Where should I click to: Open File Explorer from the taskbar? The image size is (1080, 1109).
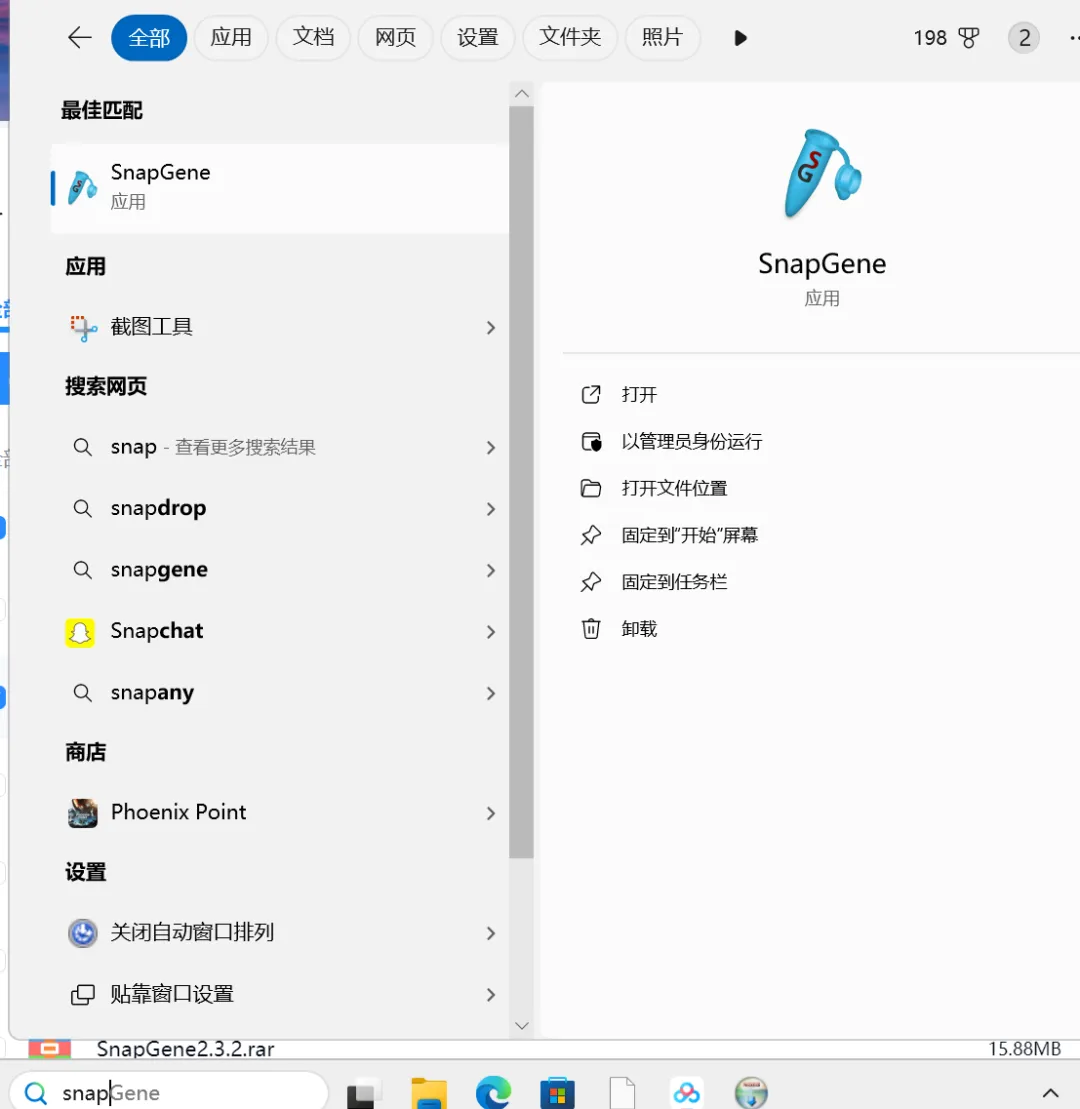pos(429,1093)
